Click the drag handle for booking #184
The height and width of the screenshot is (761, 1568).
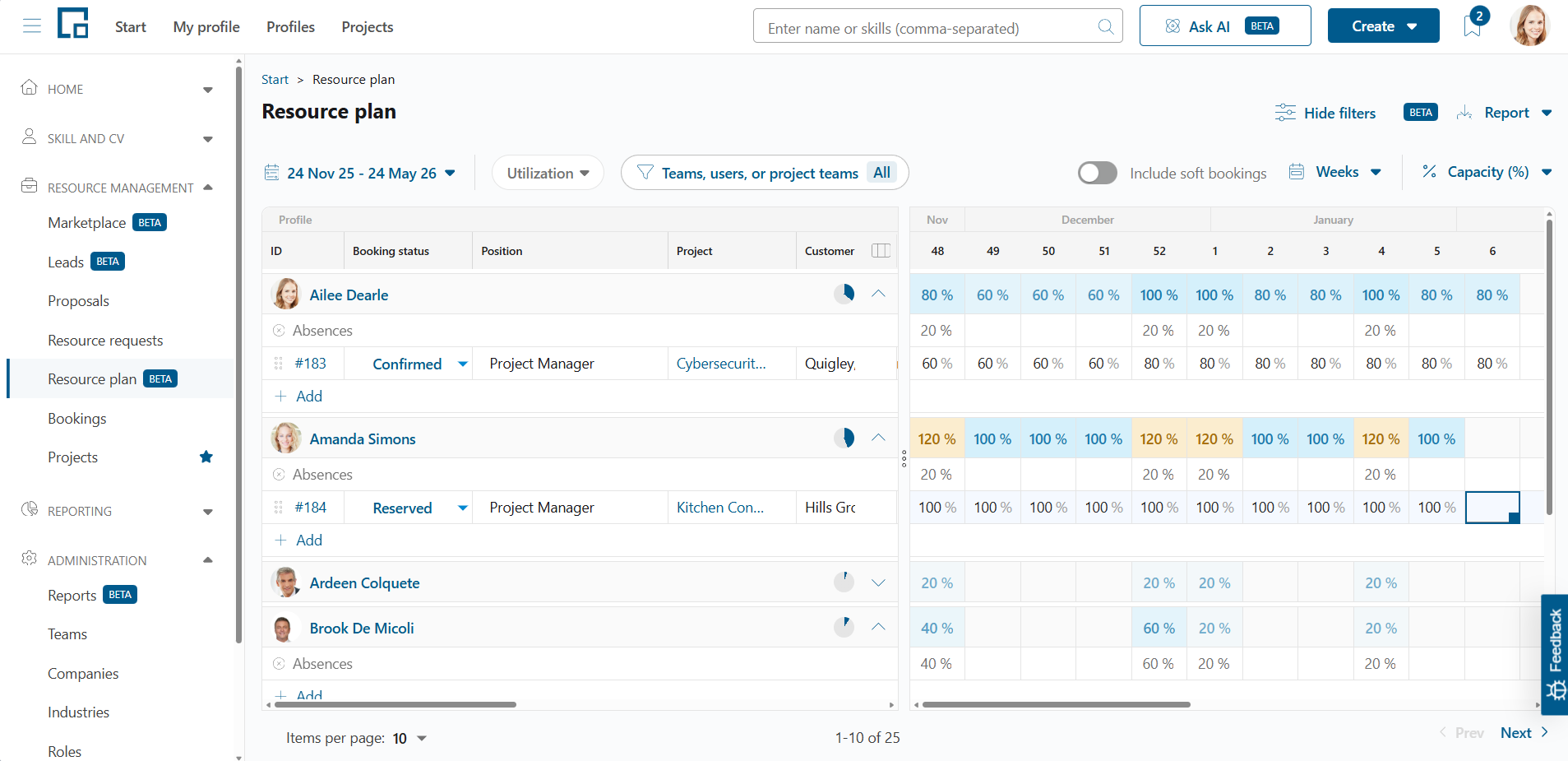click(278, 508)
